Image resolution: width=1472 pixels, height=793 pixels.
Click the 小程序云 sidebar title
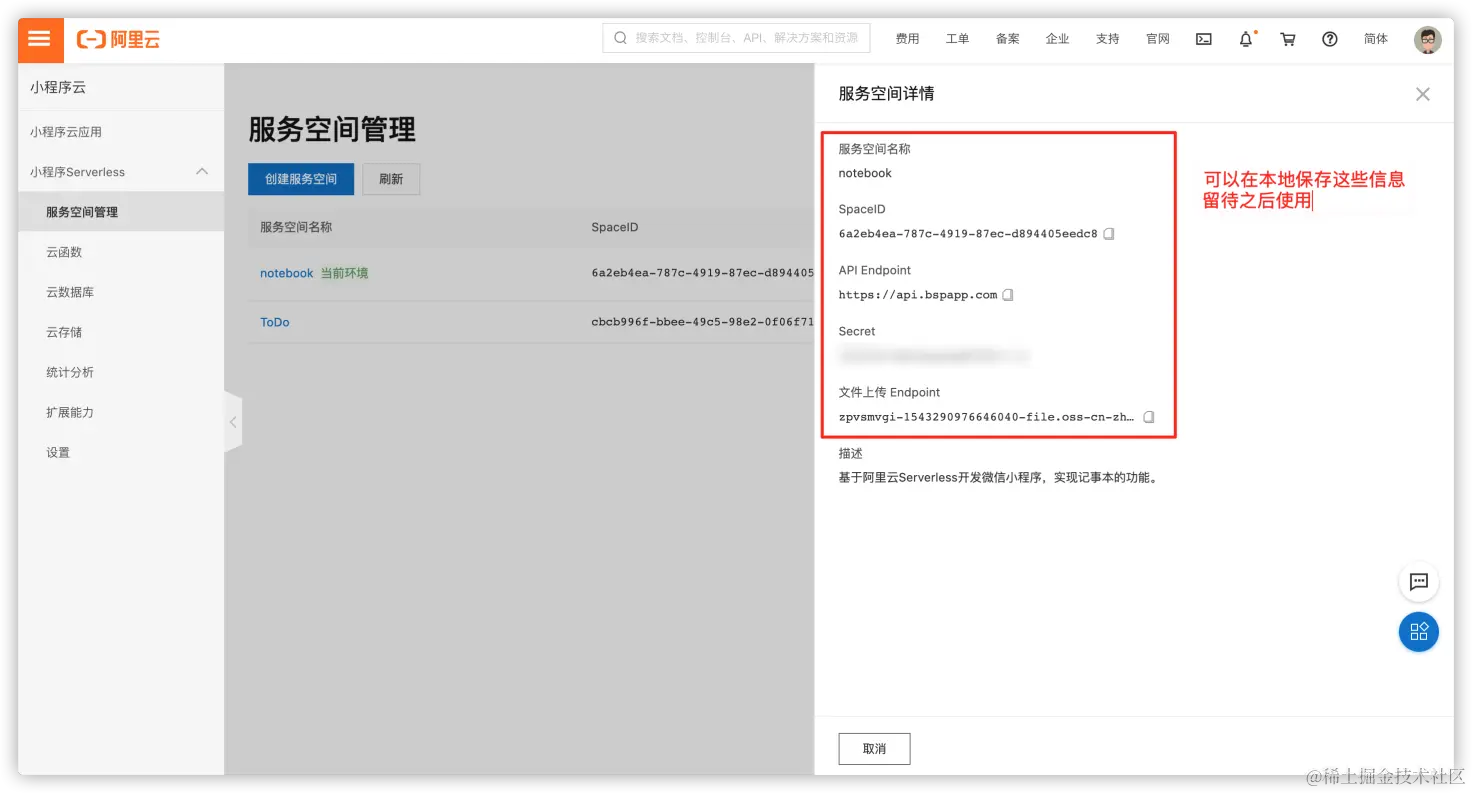(58, 87)
